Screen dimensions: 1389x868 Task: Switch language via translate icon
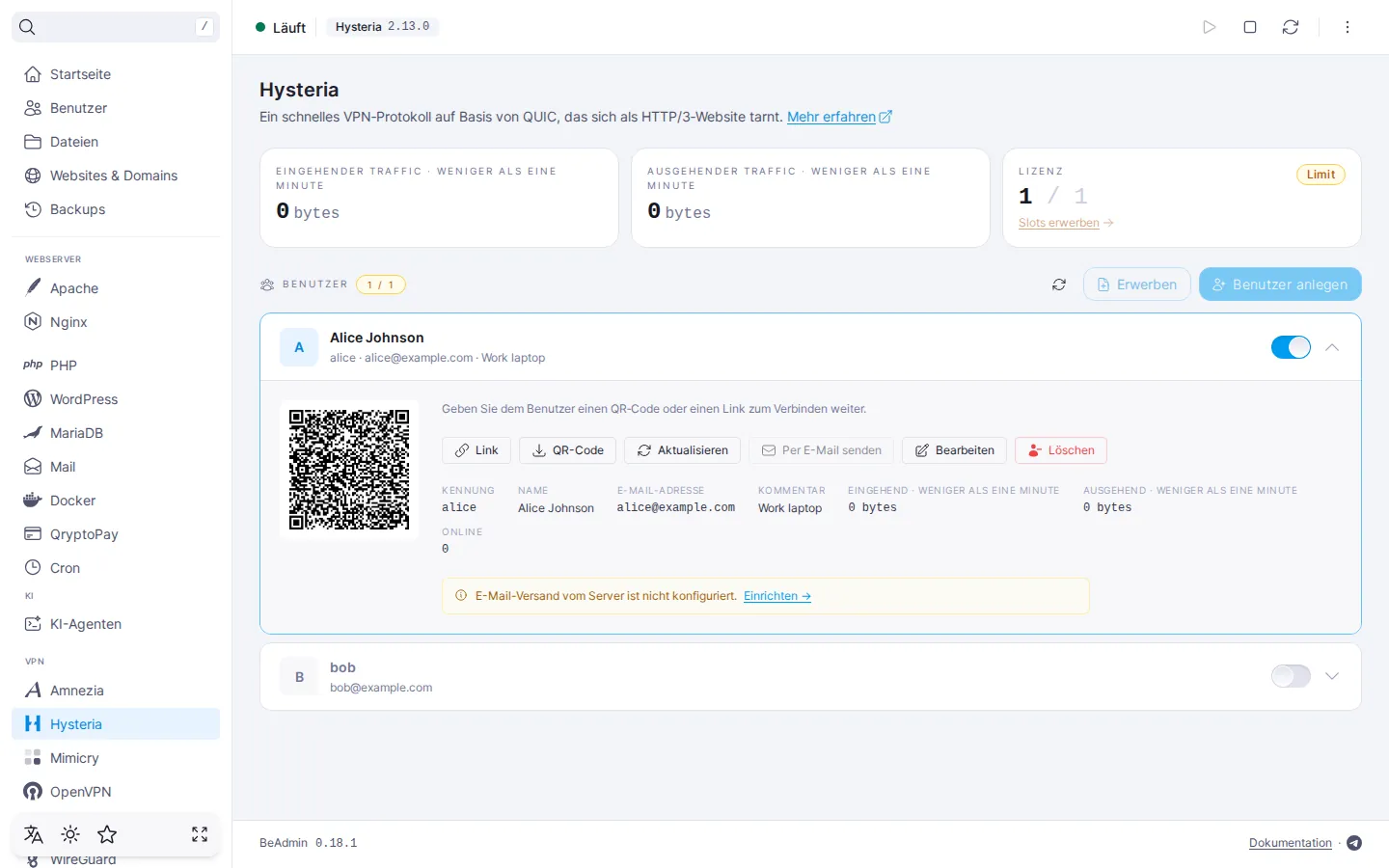[x=34, y=834]
